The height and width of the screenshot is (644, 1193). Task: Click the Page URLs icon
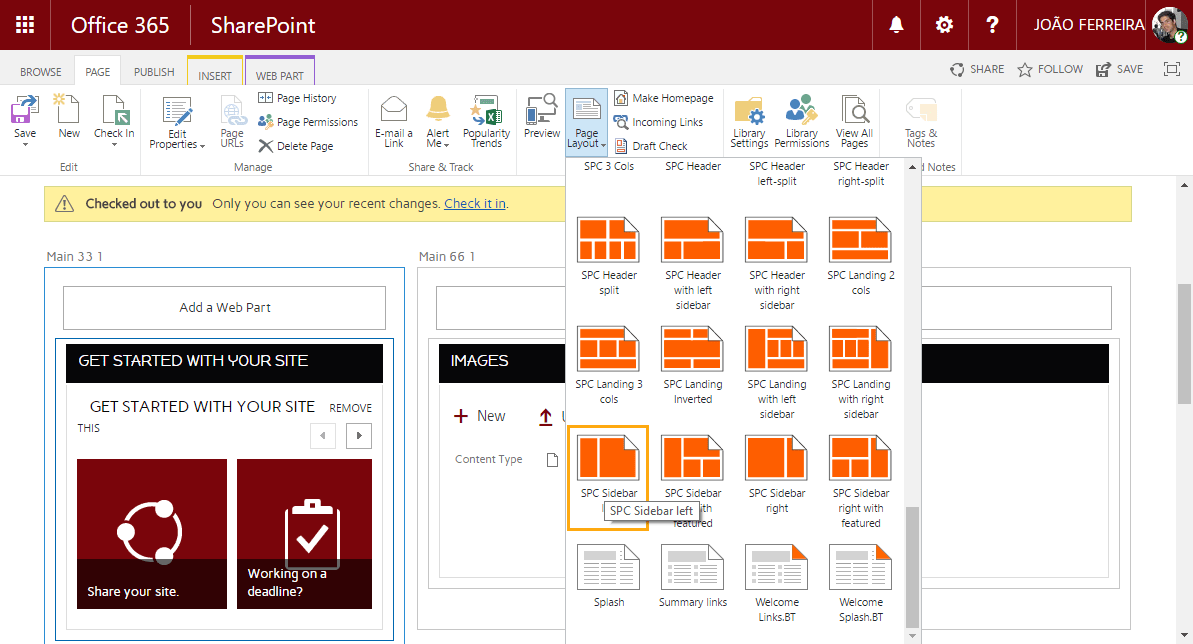click(232, 120)
